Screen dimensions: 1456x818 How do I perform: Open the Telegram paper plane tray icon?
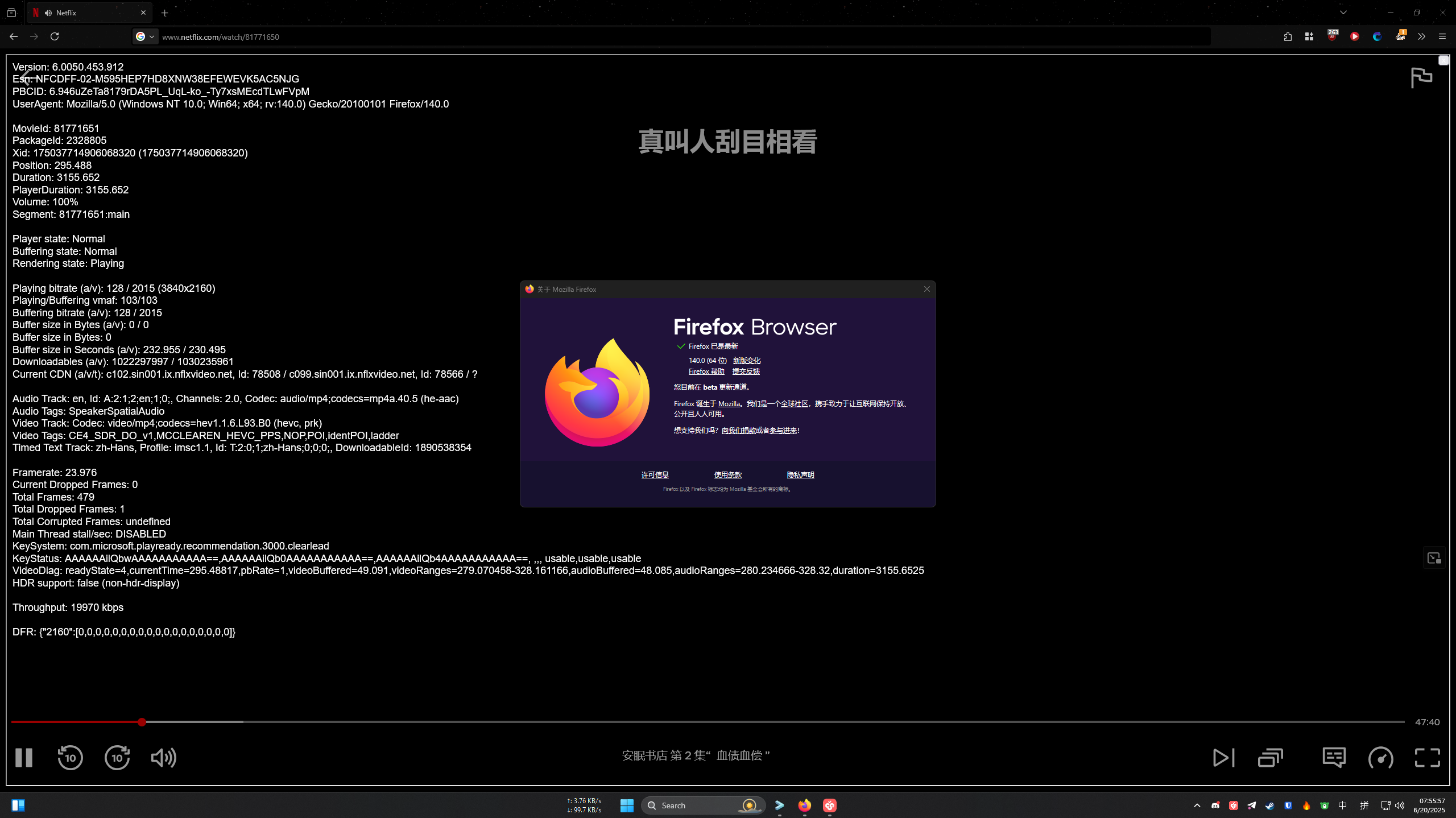coord(1252,805)
